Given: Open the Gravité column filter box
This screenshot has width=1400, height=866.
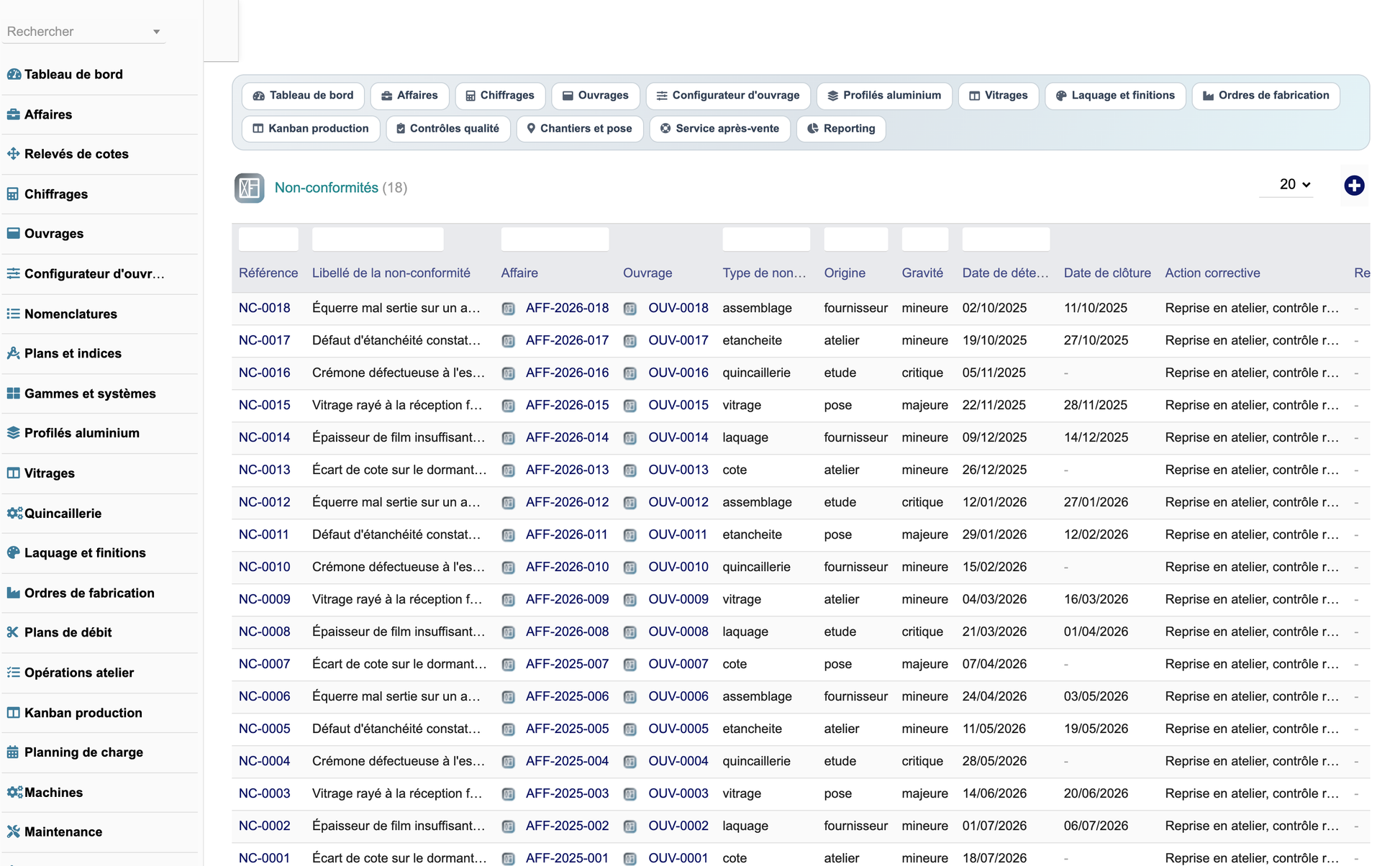Looking at the screenshot, I should [925, 239].
